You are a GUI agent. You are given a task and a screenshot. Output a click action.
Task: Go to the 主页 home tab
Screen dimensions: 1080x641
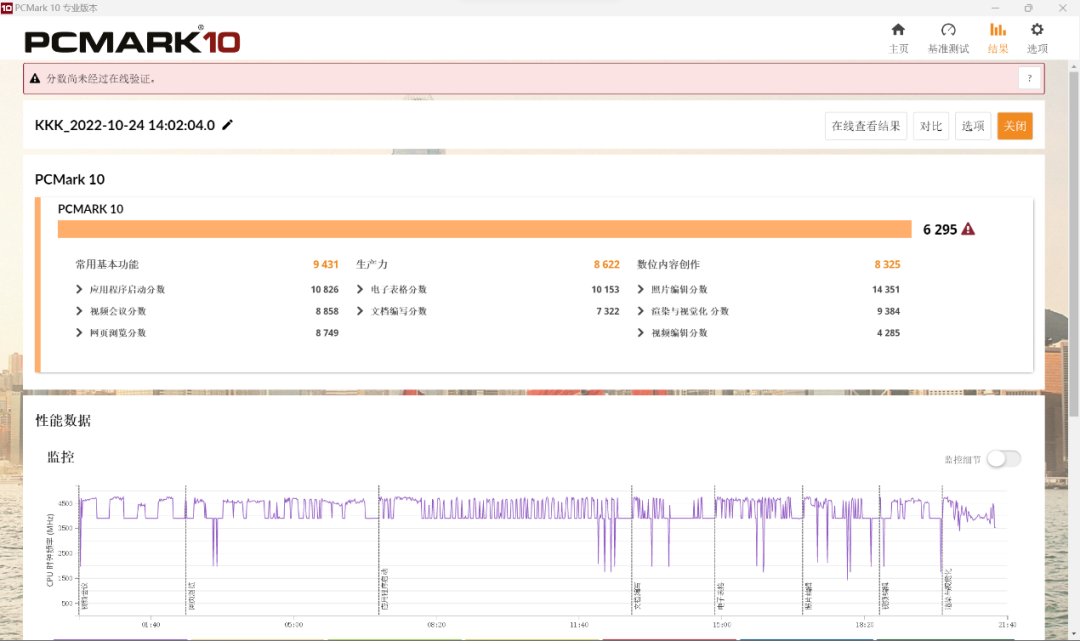[898, 39]
